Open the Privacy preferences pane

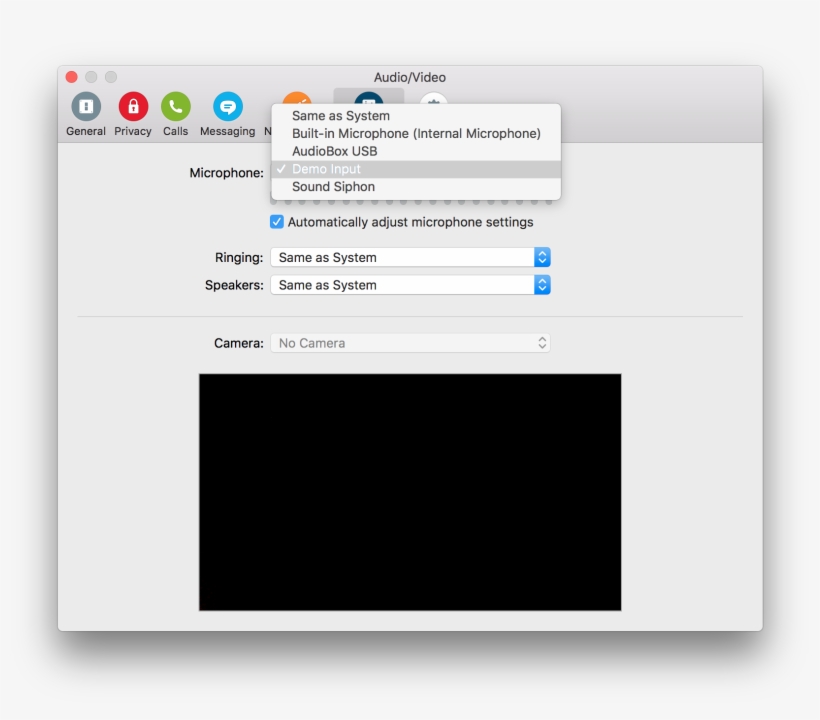click(x=133, y=107)
